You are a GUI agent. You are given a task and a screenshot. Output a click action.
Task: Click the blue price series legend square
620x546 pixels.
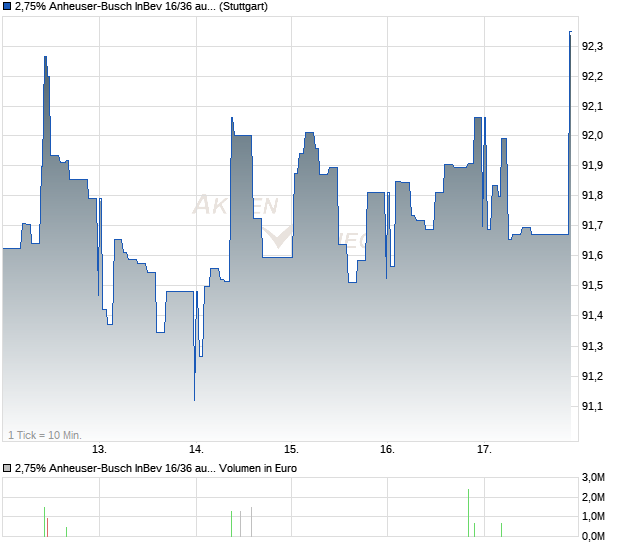tap(7, 7)
